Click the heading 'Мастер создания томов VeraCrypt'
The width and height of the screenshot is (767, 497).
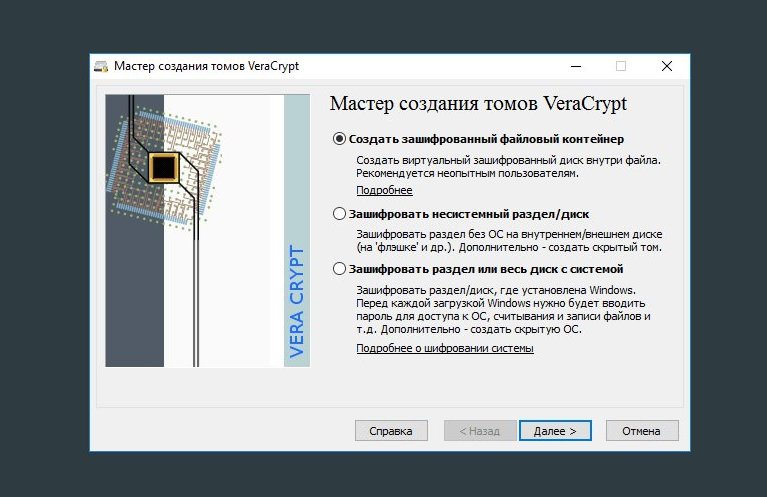478,104
